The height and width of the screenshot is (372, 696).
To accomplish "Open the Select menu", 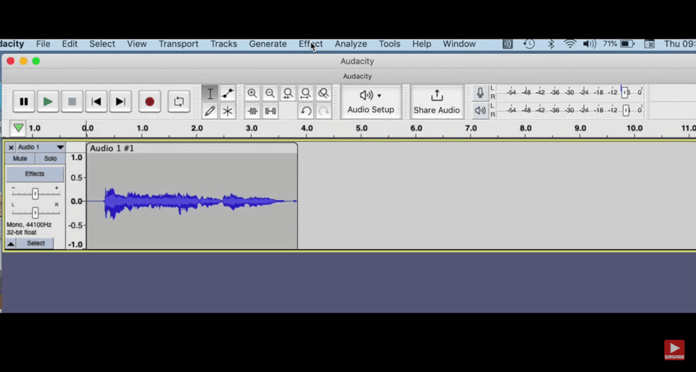I will click(x=102, y=44).
